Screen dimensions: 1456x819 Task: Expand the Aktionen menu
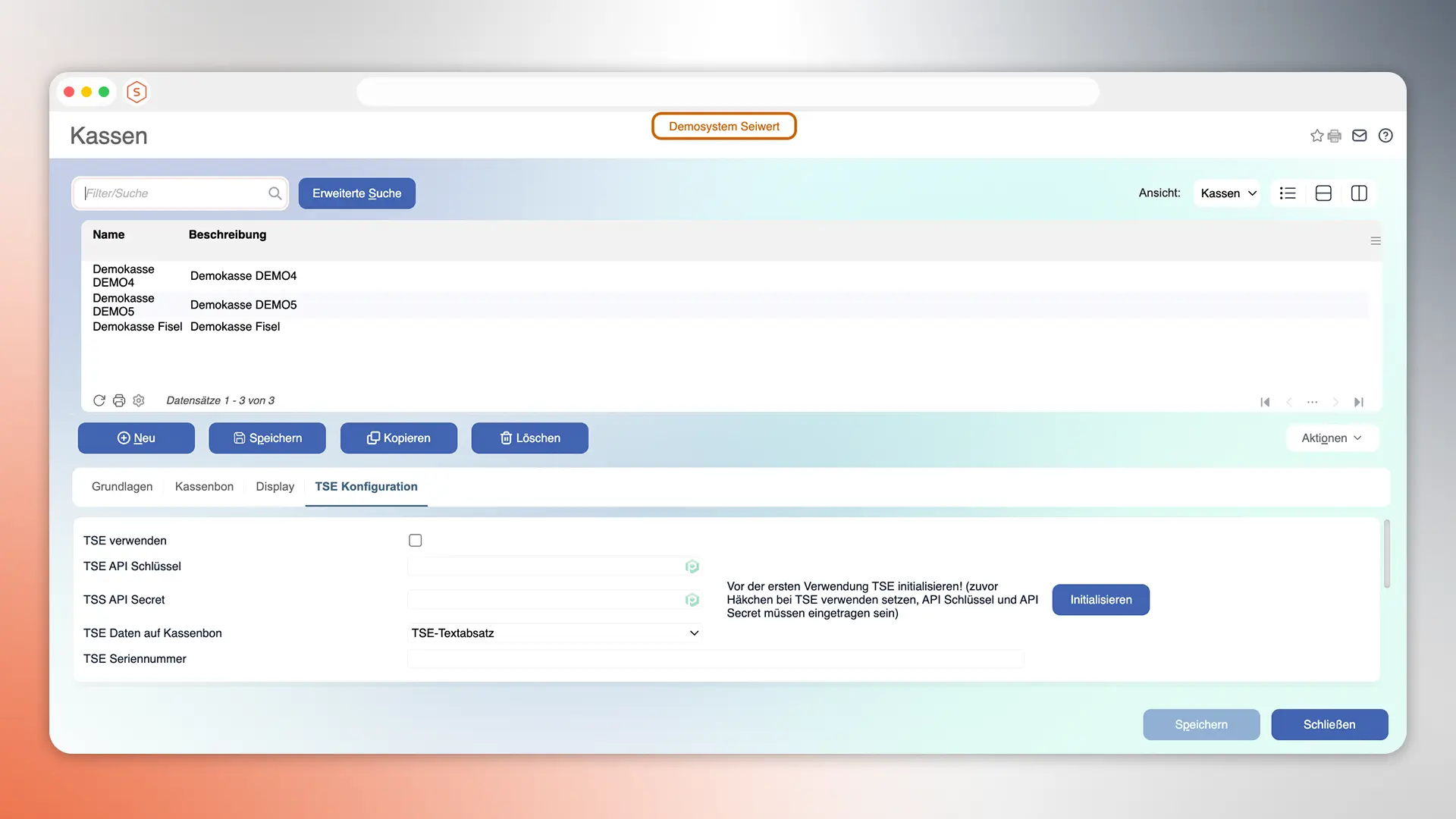click(x=1332, y=438)
